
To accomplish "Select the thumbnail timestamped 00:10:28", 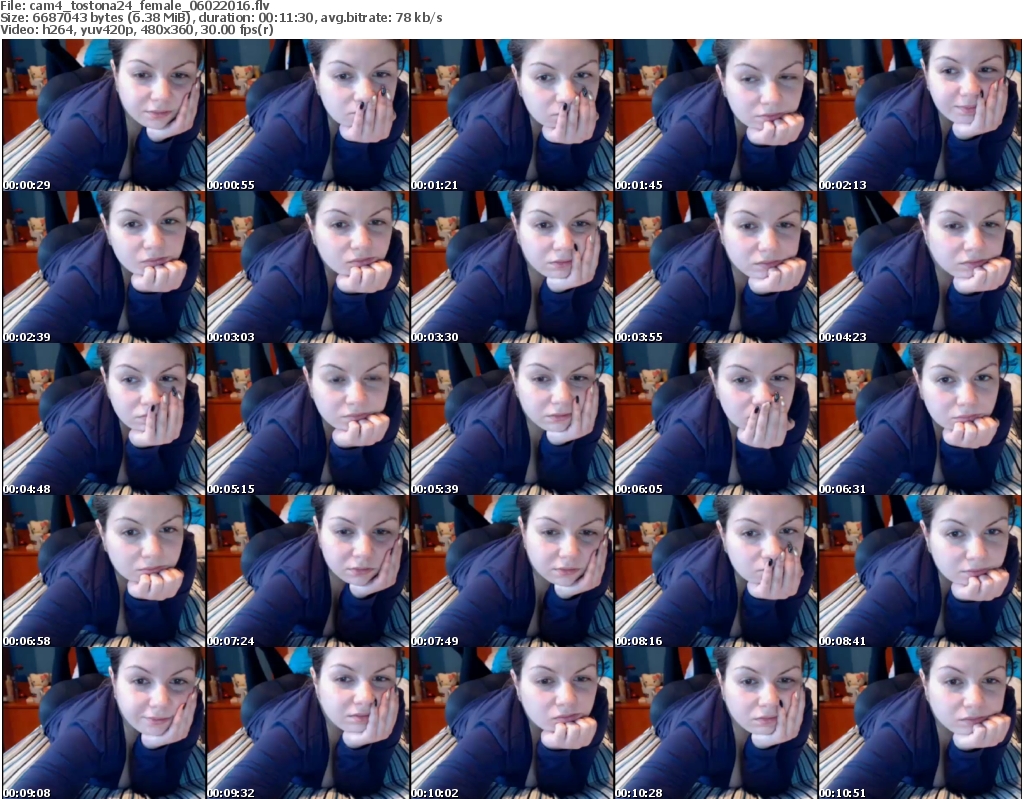I will 715,723.
